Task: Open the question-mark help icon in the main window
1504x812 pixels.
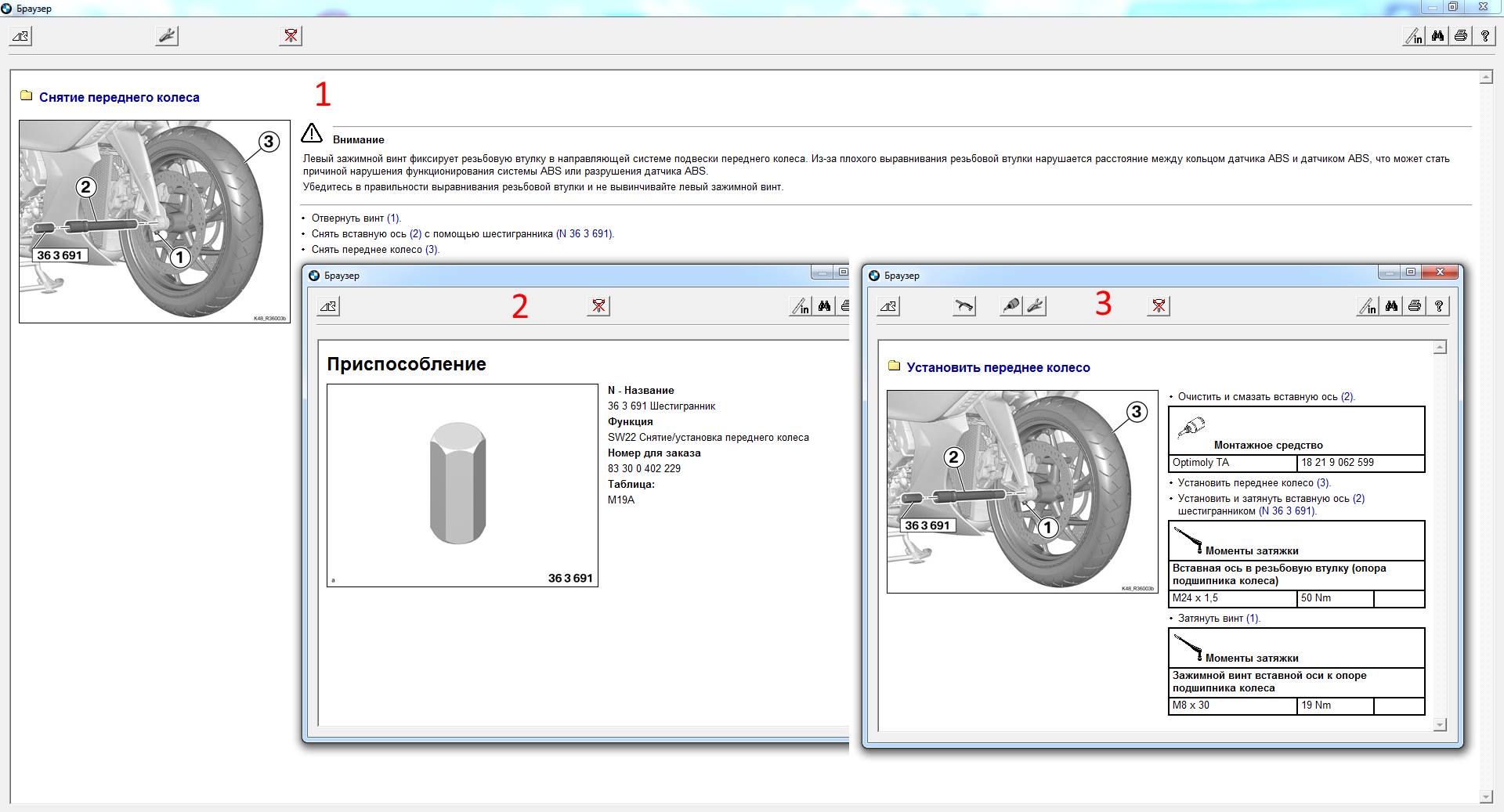Action: point(1484,36)
